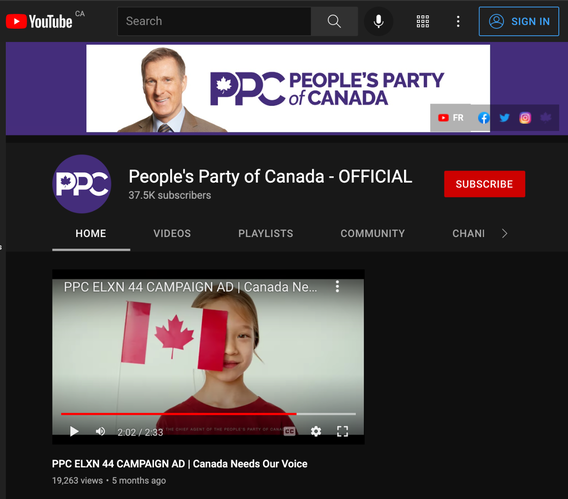
Task: Open the FR YouTube channel link
Action: click(451, 118)
